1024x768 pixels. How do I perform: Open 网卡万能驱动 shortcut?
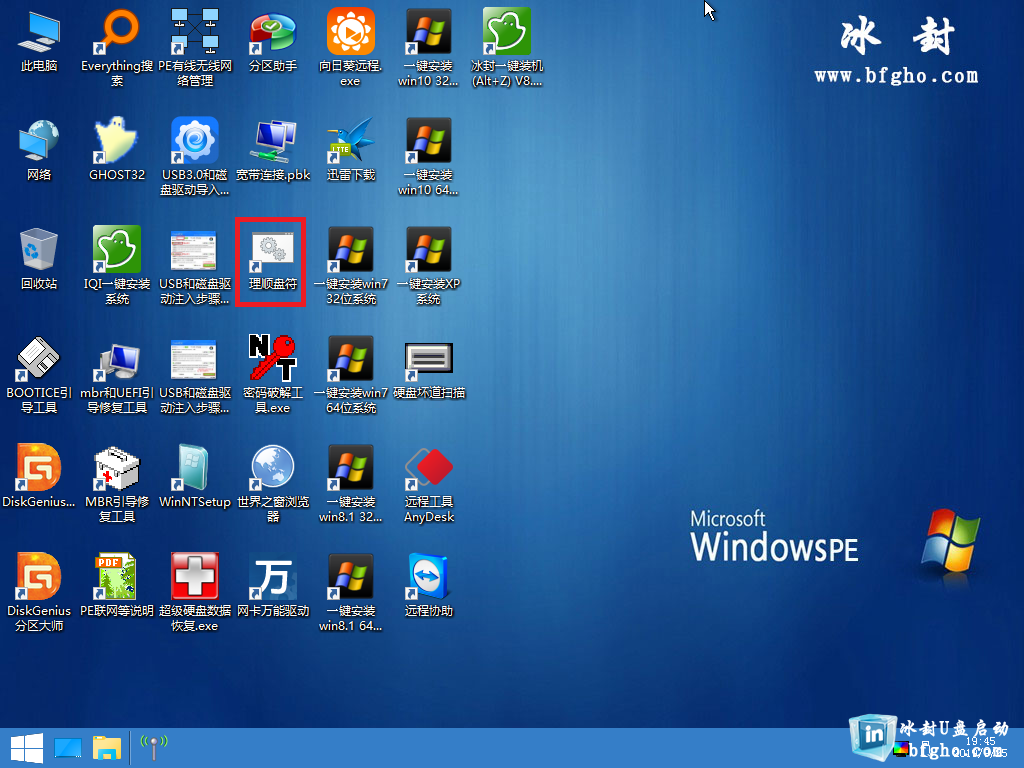click(273, 586)
